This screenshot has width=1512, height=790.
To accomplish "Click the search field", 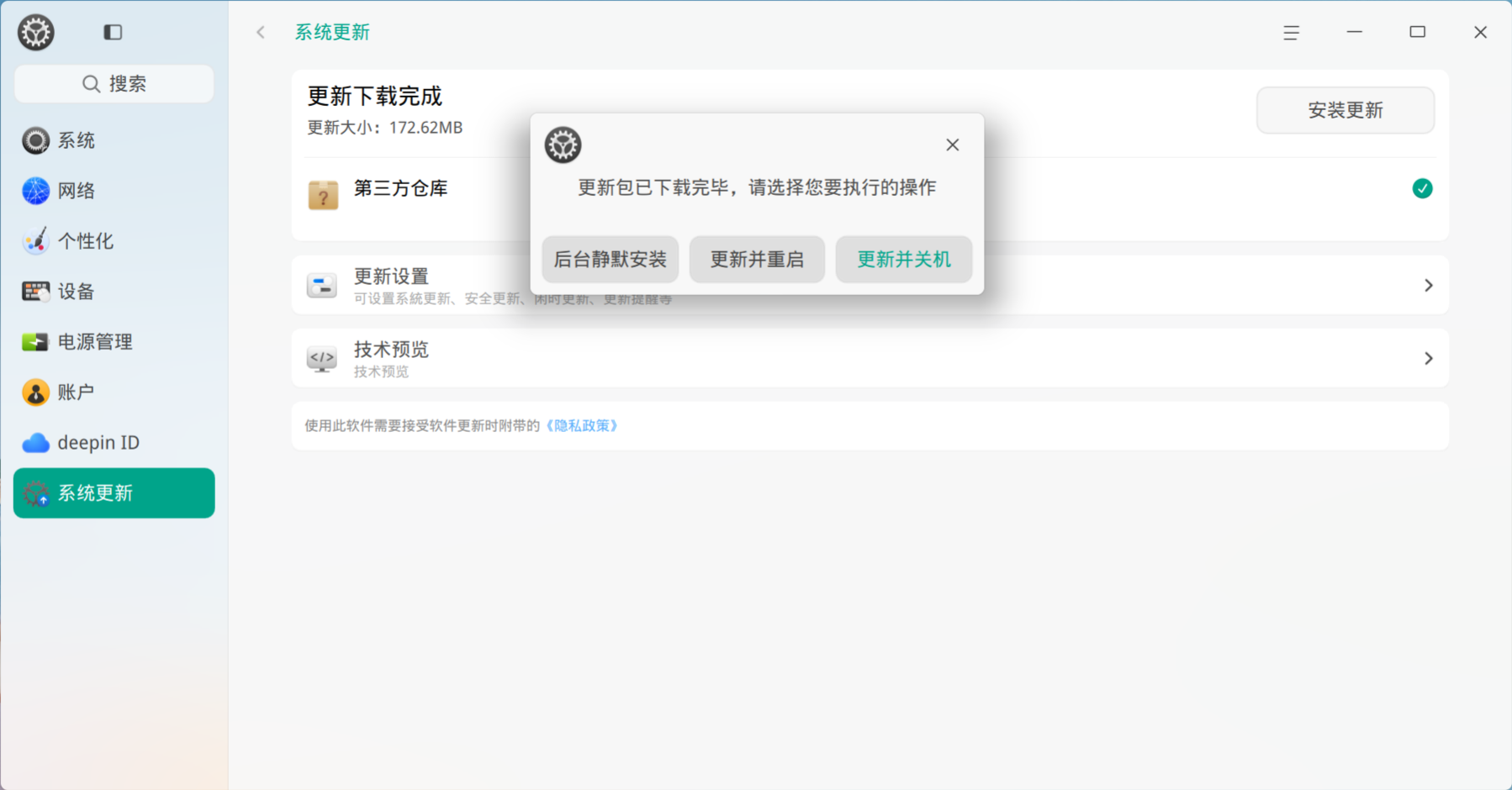I will point(114,84).
